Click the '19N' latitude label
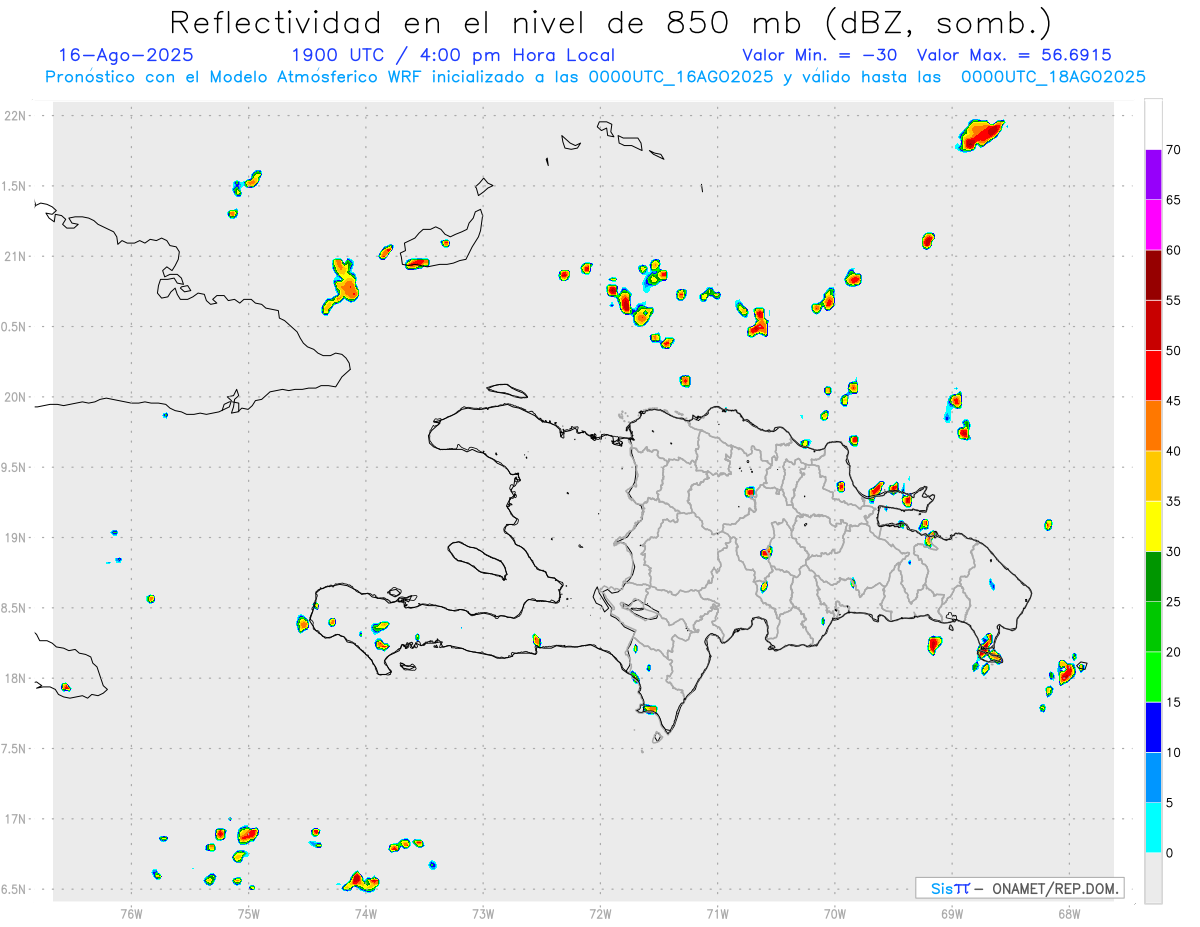 click(x=17, y=538)
